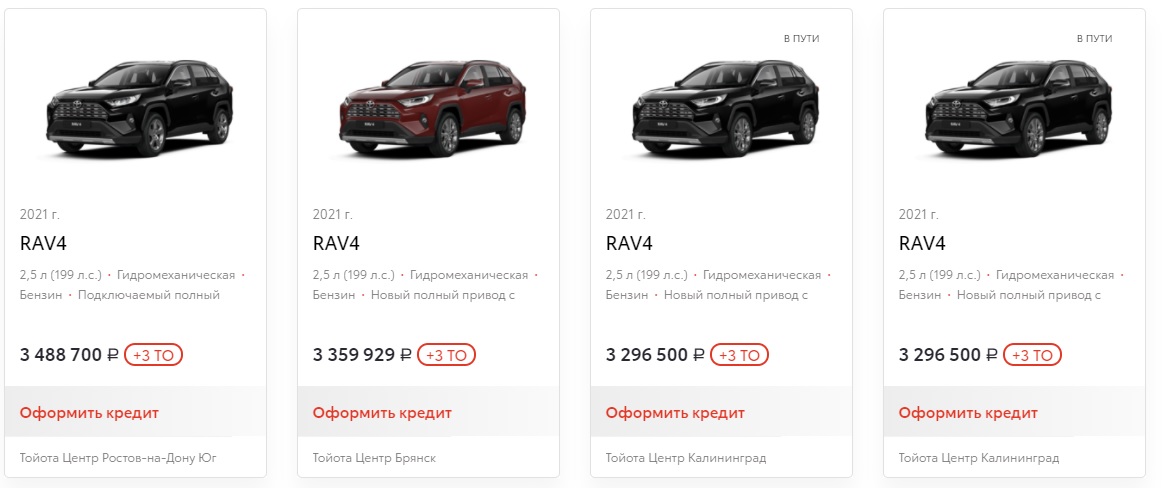Click the "+3 ТО" badge beside 3 488 700 ₽

pyautogui.click(x=154, y=354)
